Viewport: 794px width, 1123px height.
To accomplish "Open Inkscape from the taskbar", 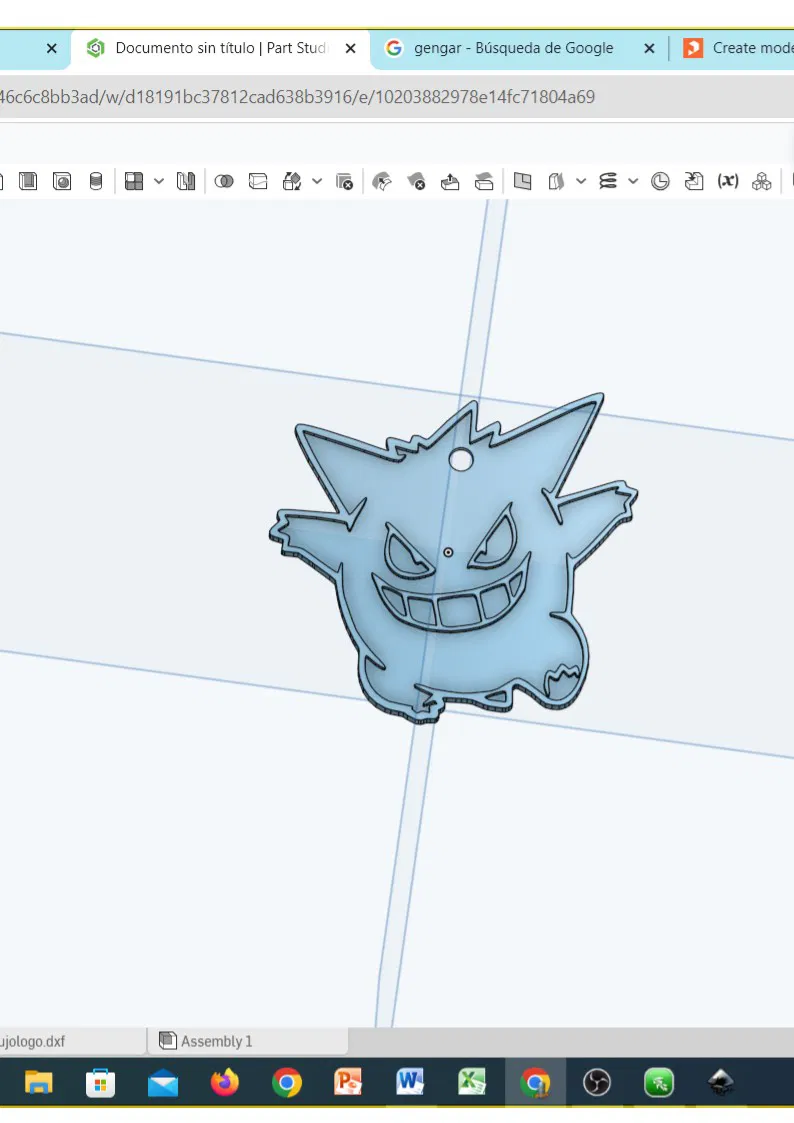I will coord(720,1082).
